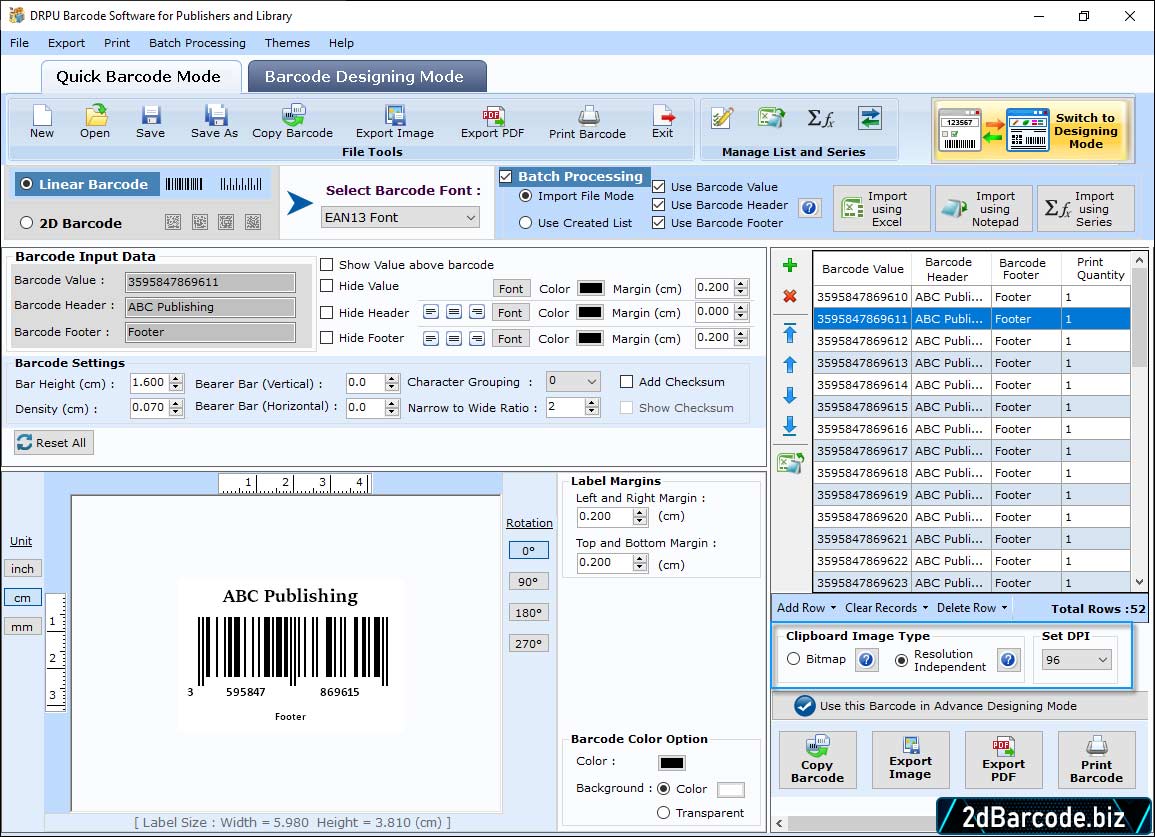The width and height of the screenshot is (1155, 837).
Task: Select Use Created List option
Action: pos(525,223)
